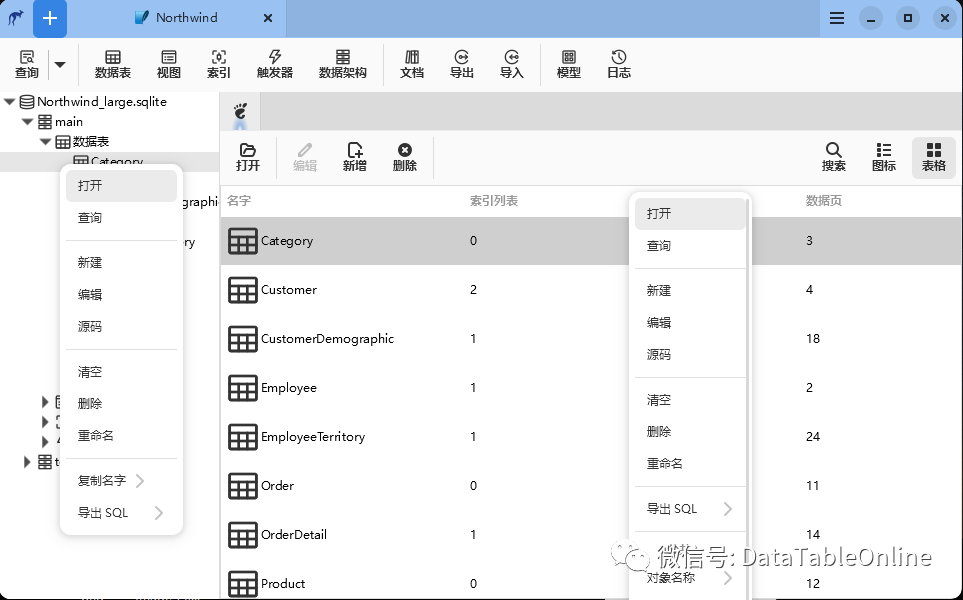Screen dimensions: 963x600
Task: Select the 索引 toolbar icon
Action: click(219, 64)
